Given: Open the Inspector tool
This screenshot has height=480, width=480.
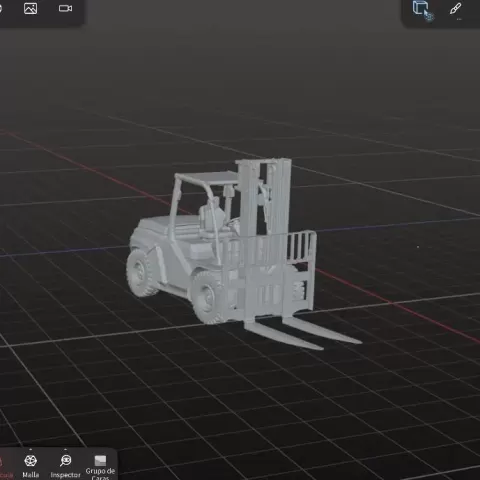Looking at the screenshot, I should coord(66,466).
